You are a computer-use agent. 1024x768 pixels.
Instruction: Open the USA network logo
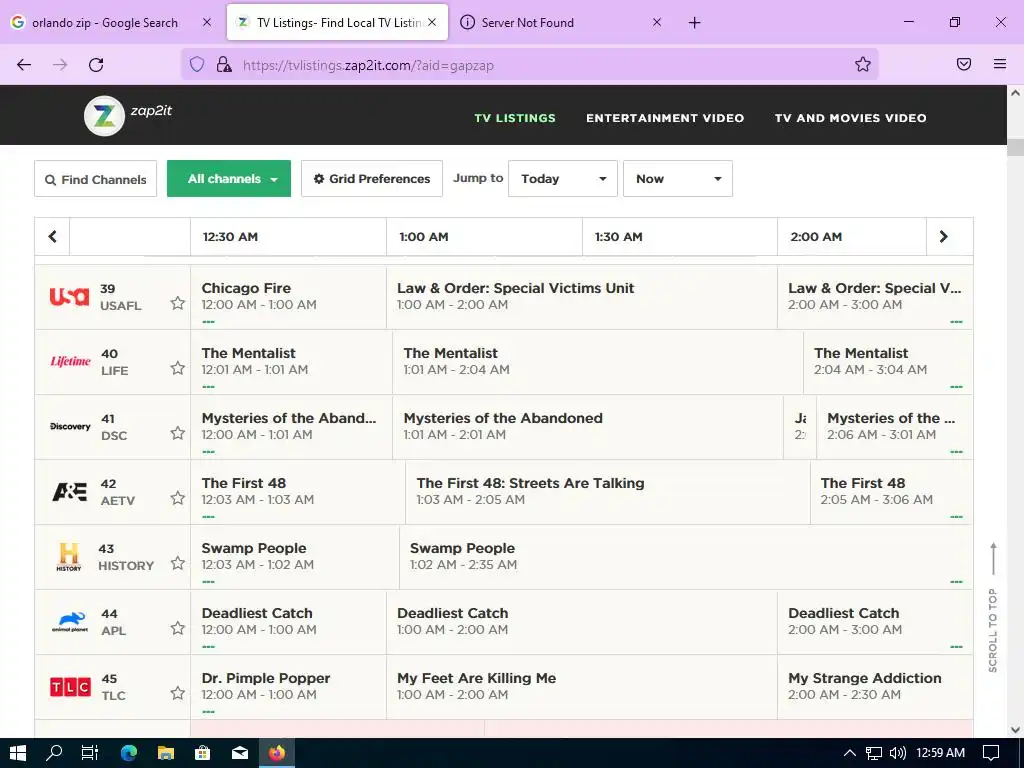69,296
